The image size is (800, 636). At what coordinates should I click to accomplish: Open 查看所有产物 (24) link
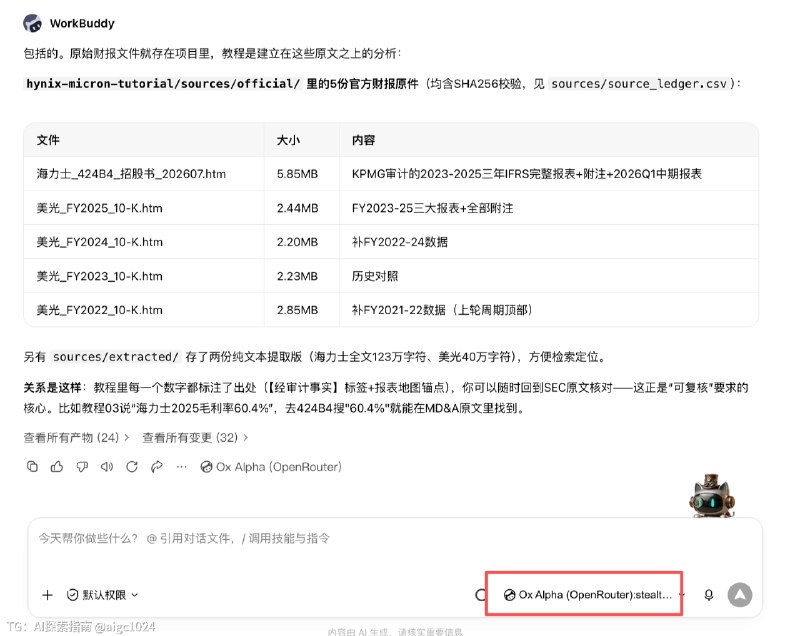point(76,438)
